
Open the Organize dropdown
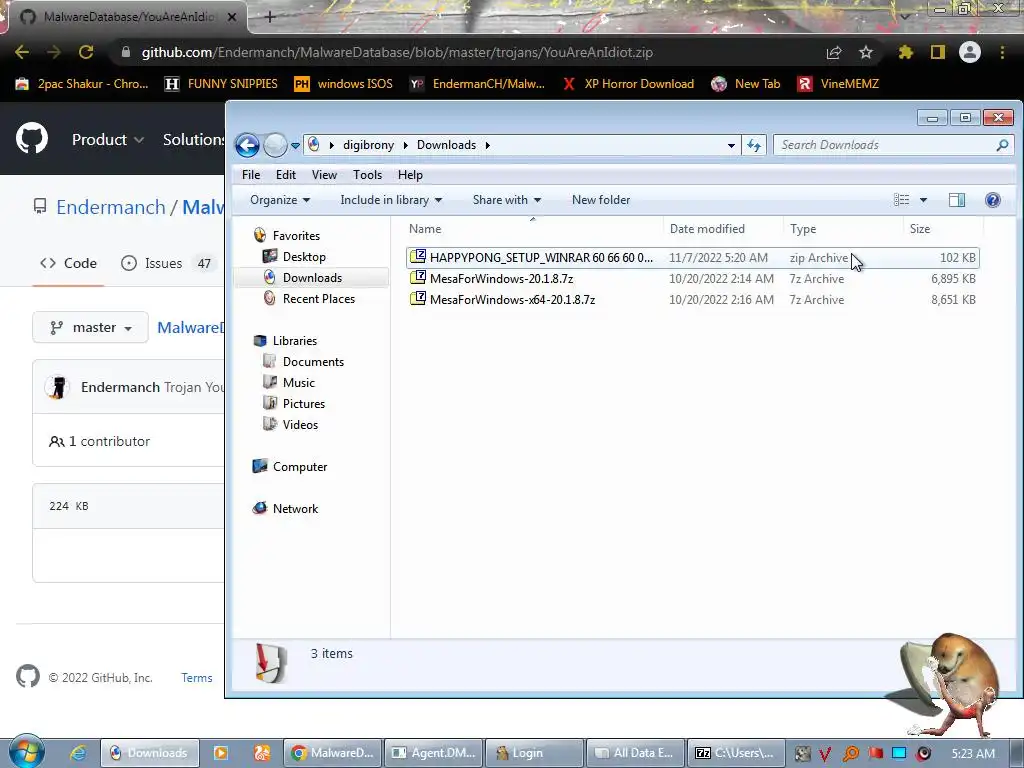tap(280, 200)
